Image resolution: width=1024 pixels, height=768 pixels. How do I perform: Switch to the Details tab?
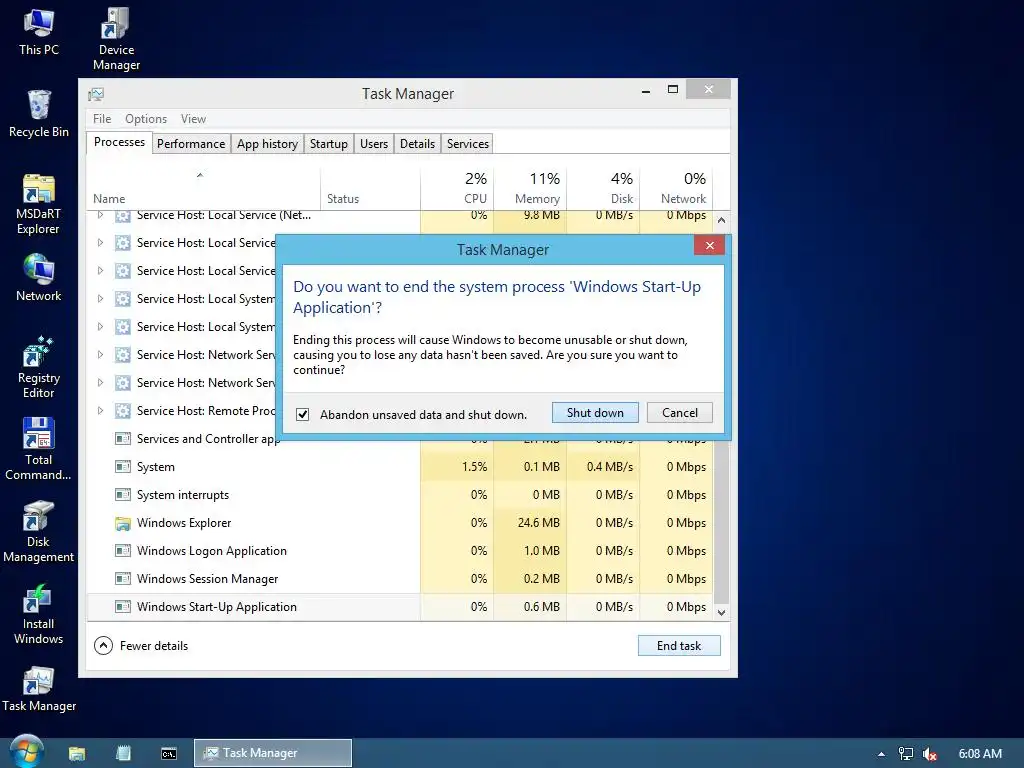(417, 144)
